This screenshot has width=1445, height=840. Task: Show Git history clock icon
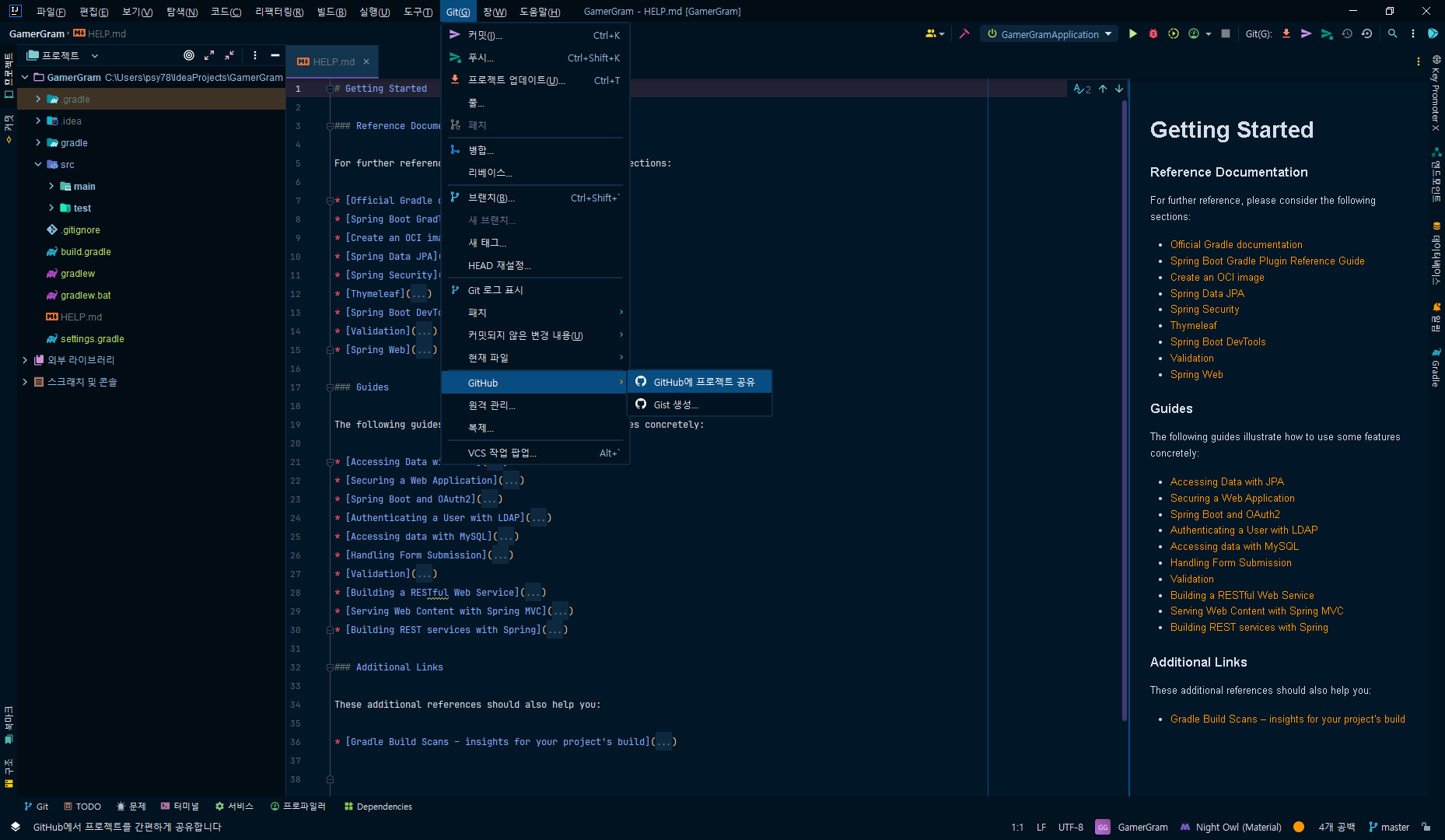coord(1347,33)
